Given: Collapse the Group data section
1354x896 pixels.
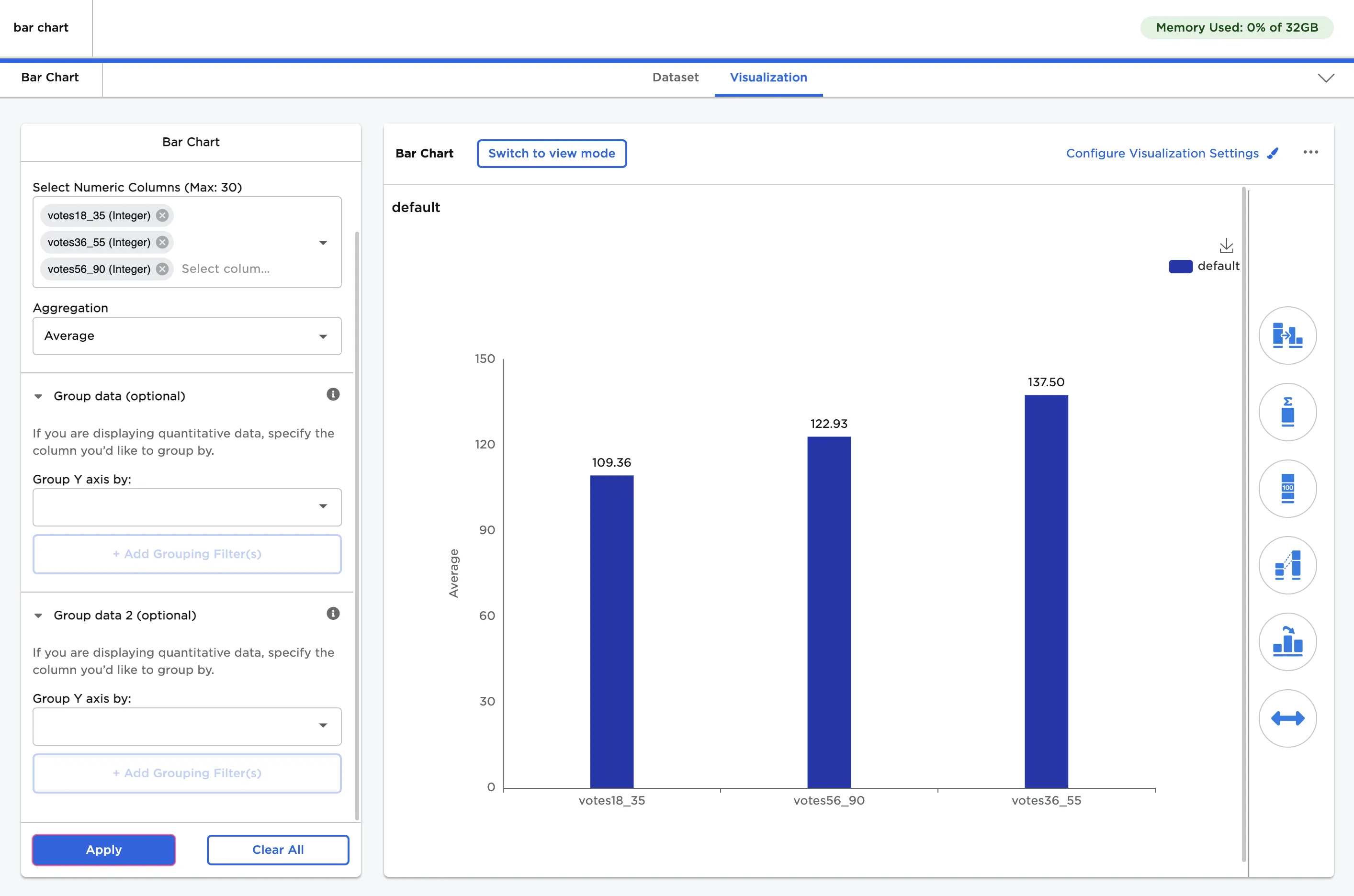Looking at the screenshot, I should tap(38, 396).
